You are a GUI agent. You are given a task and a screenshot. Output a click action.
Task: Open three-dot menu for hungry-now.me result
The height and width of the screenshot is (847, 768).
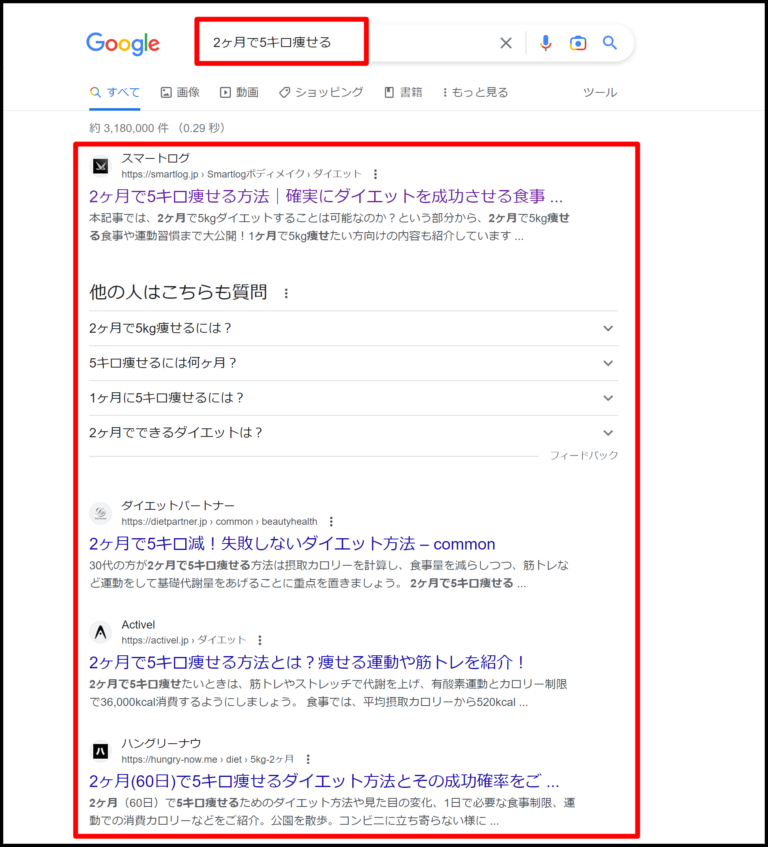click(308, 759)
